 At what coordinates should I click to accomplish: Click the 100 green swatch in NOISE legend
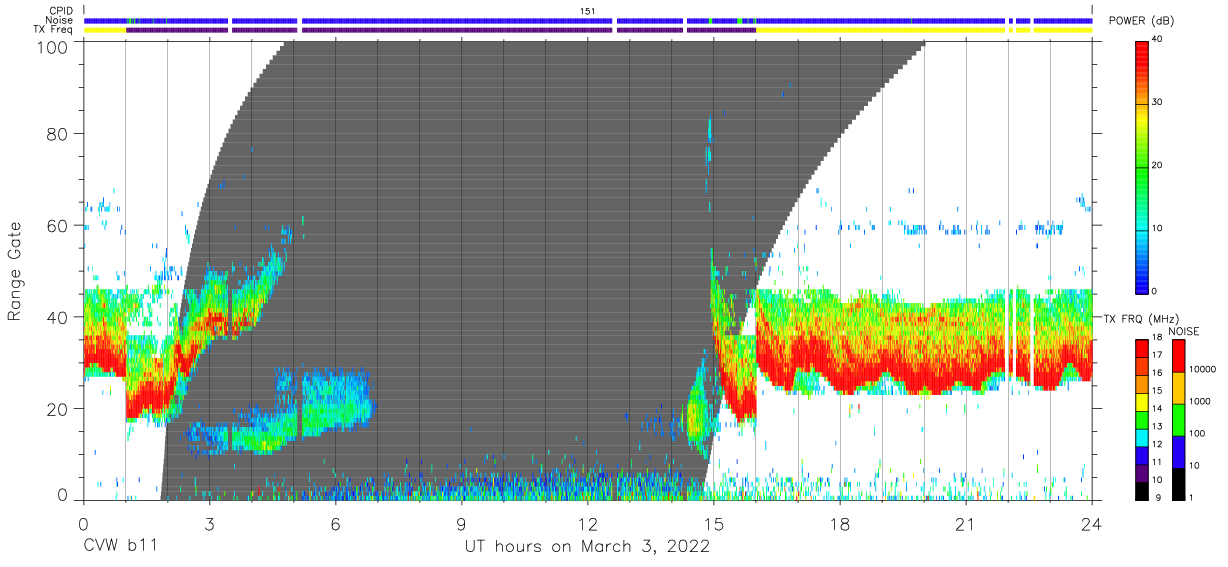tap(1178, 420)
